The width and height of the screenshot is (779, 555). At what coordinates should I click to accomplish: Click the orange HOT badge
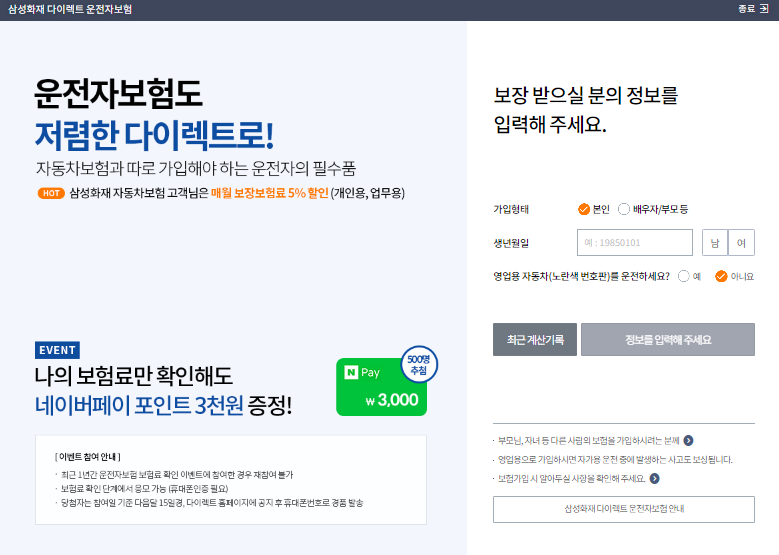(51, 193)
